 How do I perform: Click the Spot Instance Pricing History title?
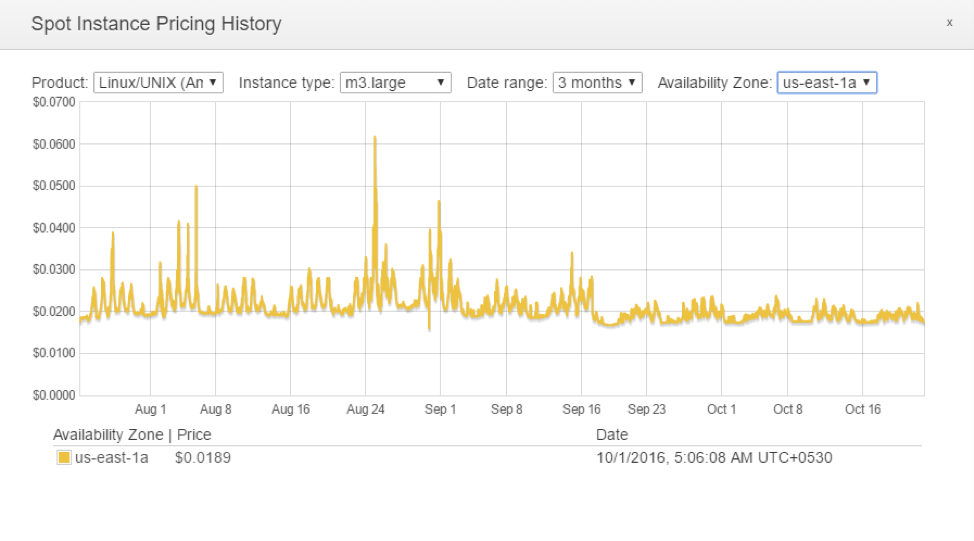tap(156, 23)
